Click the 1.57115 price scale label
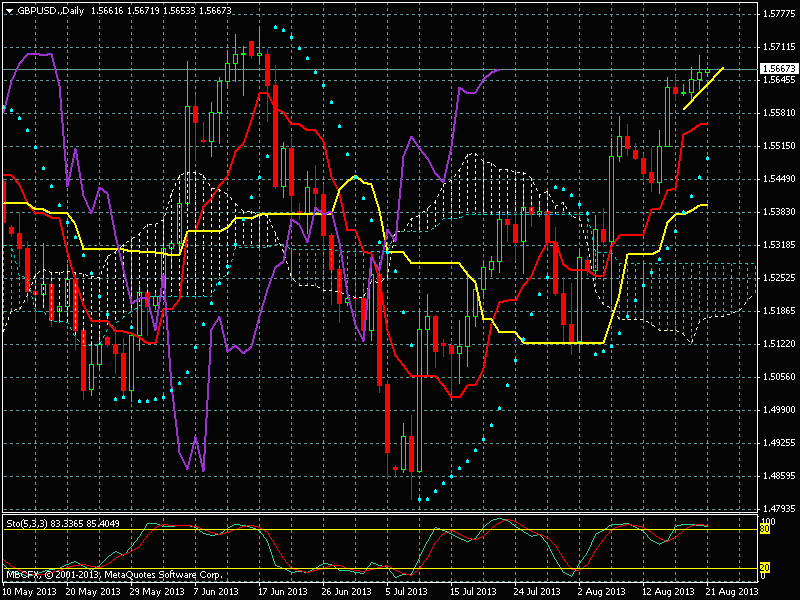This screenshot has width=800, height=600. click(778, 47)
